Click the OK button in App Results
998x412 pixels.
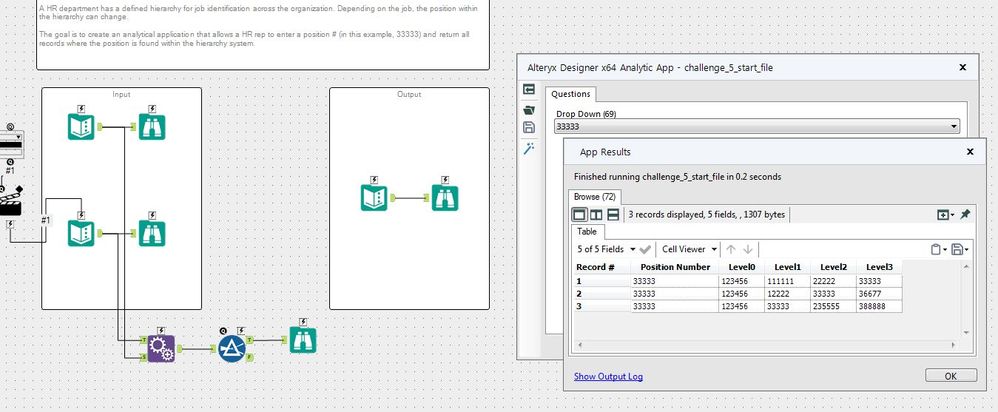coord(950,376)
